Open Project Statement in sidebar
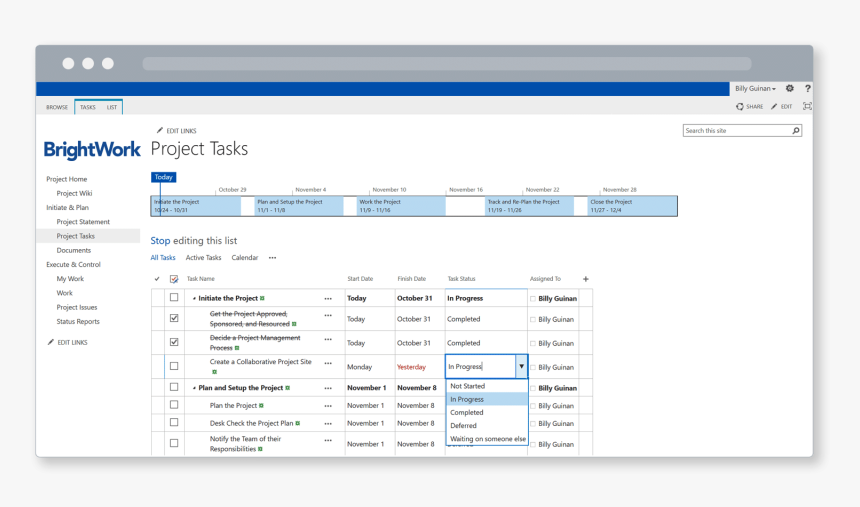The image size is (860, 507). (x=83, y=222)
